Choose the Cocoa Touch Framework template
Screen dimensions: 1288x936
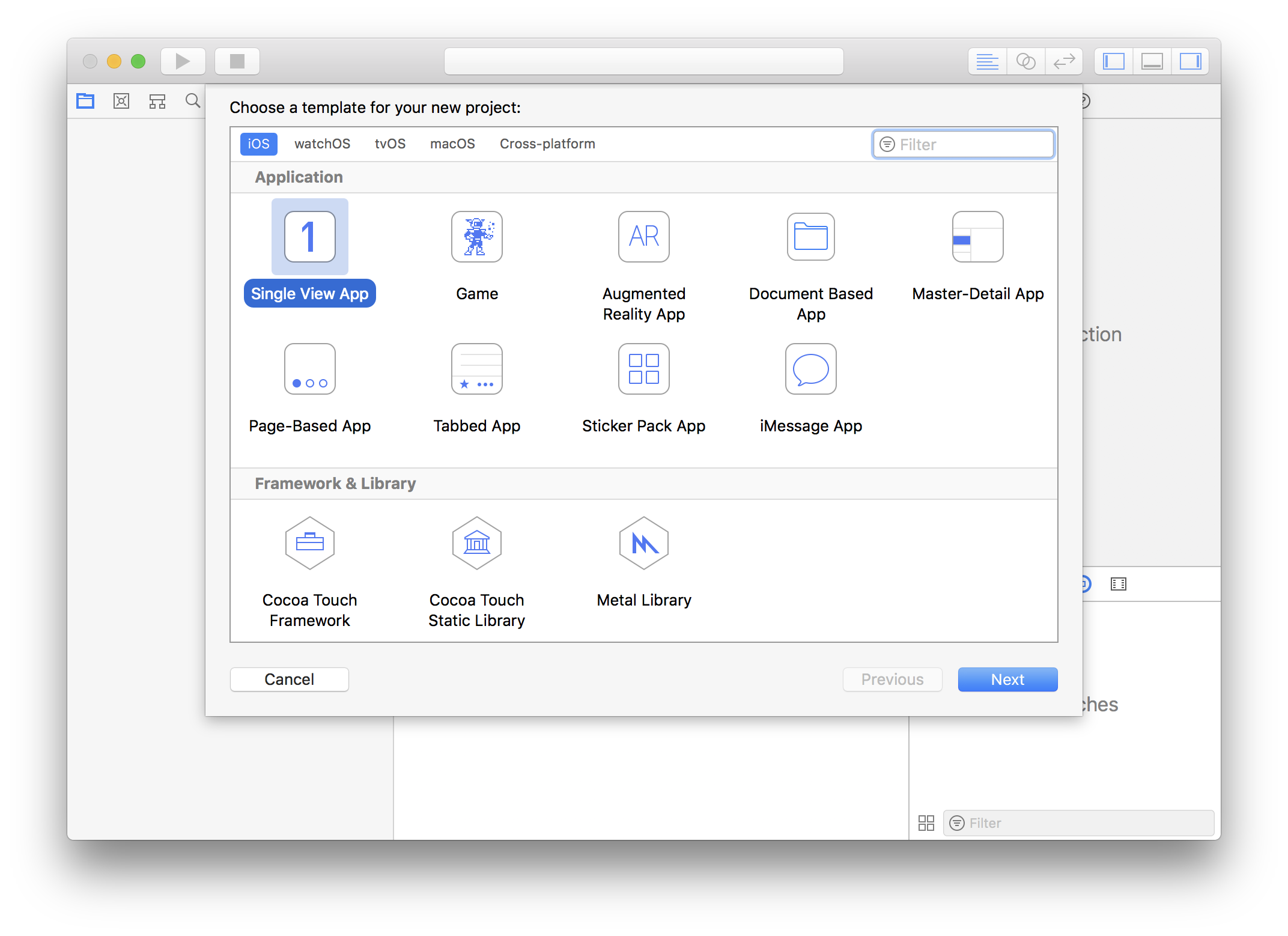pos(309,543)
